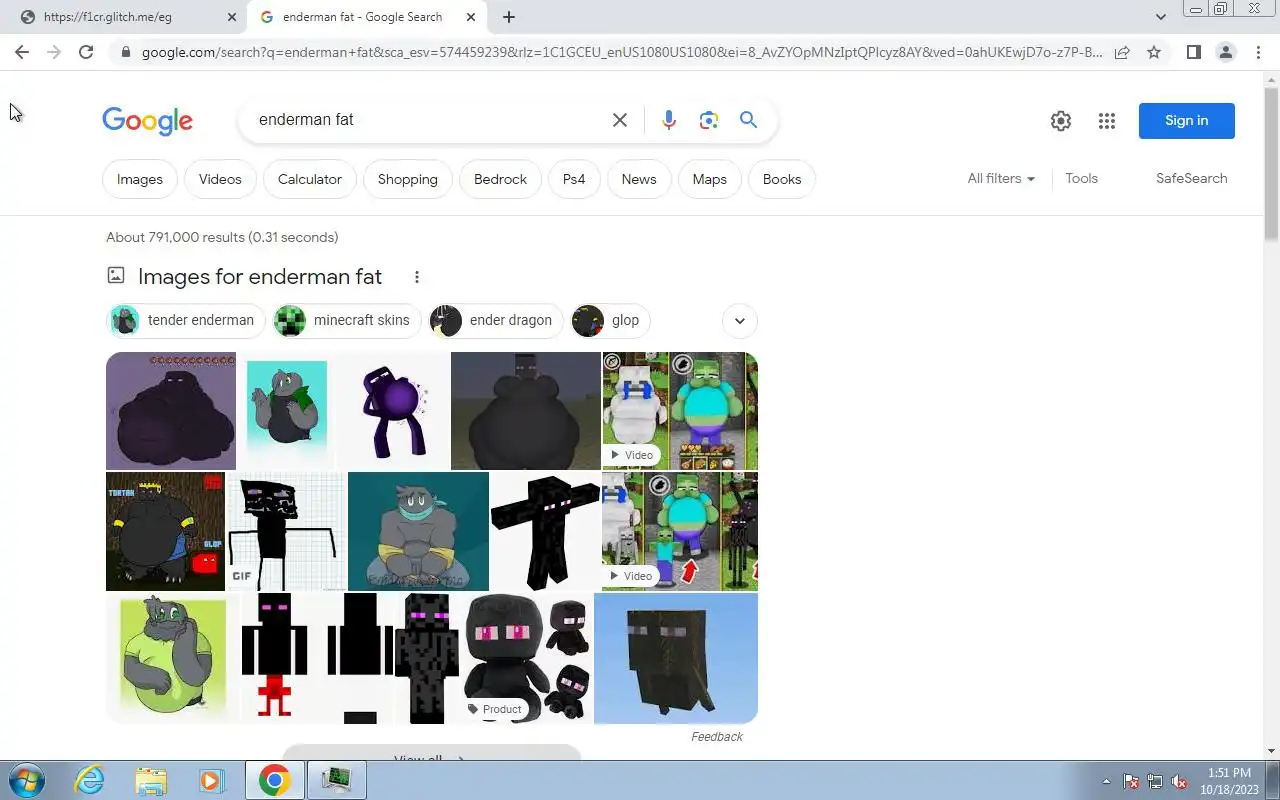Image resolution: width=1280 pixels, height=800 pixels.
Task: Select the tender enderman chip
Action: tap(186, 321)
